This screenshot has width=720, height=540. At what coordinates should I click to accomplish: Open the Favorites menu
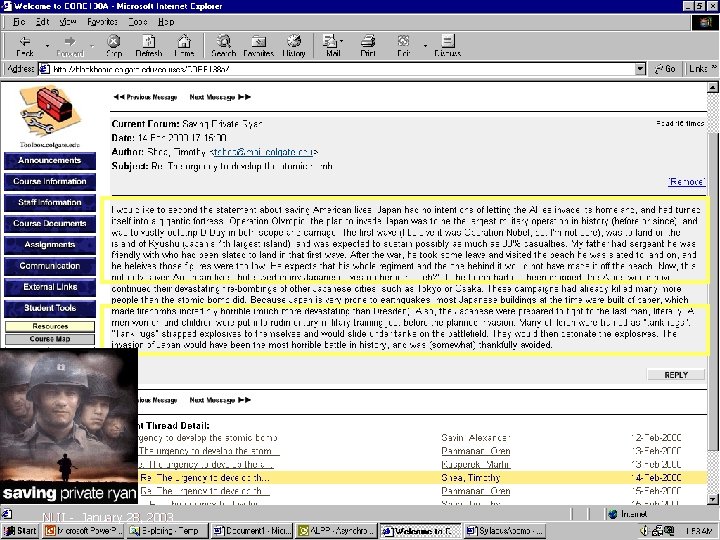pos(102,22)
